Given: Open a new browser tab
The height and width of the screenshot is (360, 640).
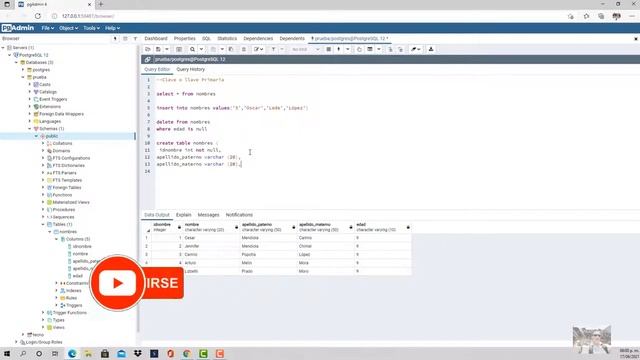Looking at the screenshot, I should pyautogui.click(x=101, y=4).
